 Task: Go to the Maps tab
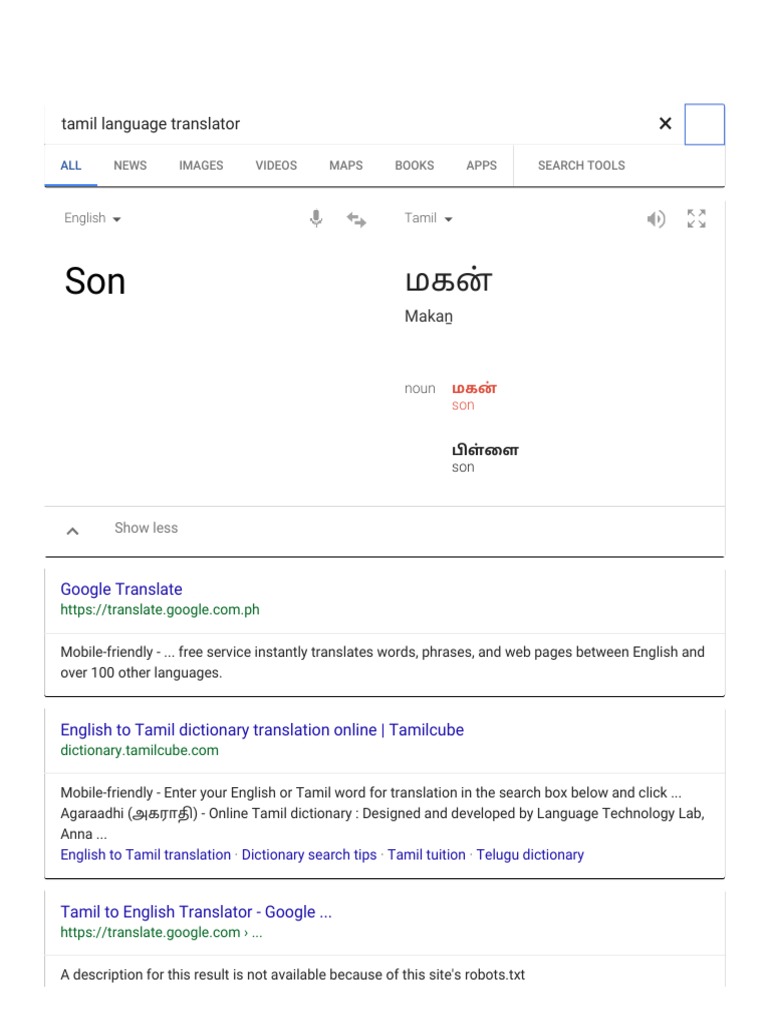(346, 165)
